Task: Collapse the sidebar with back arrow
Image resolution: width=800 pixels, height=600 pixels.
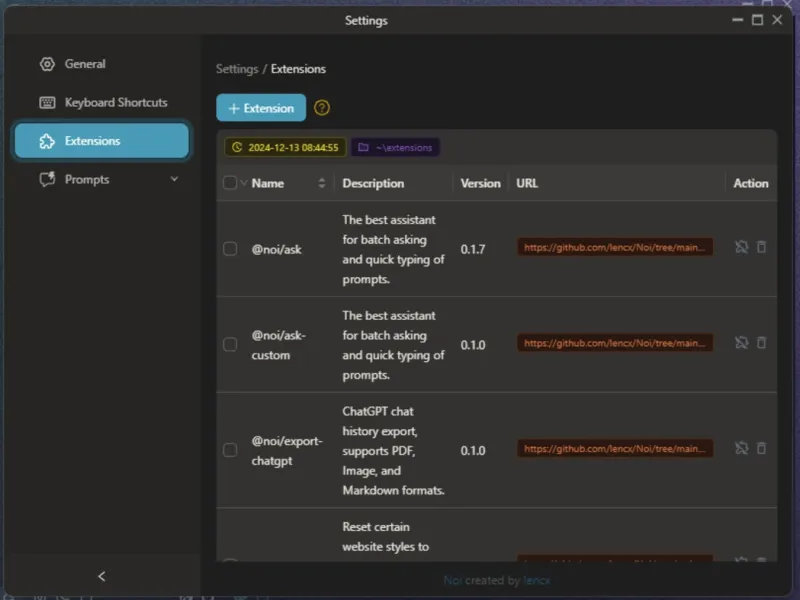Action: coord(102,577)
